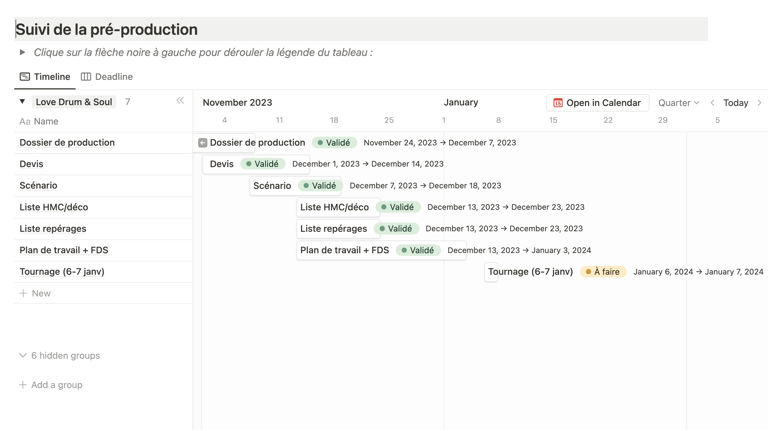Open the Scénario row in the name table
The height and width of the screenshot is (431, 768).
[x=103, y=186]
